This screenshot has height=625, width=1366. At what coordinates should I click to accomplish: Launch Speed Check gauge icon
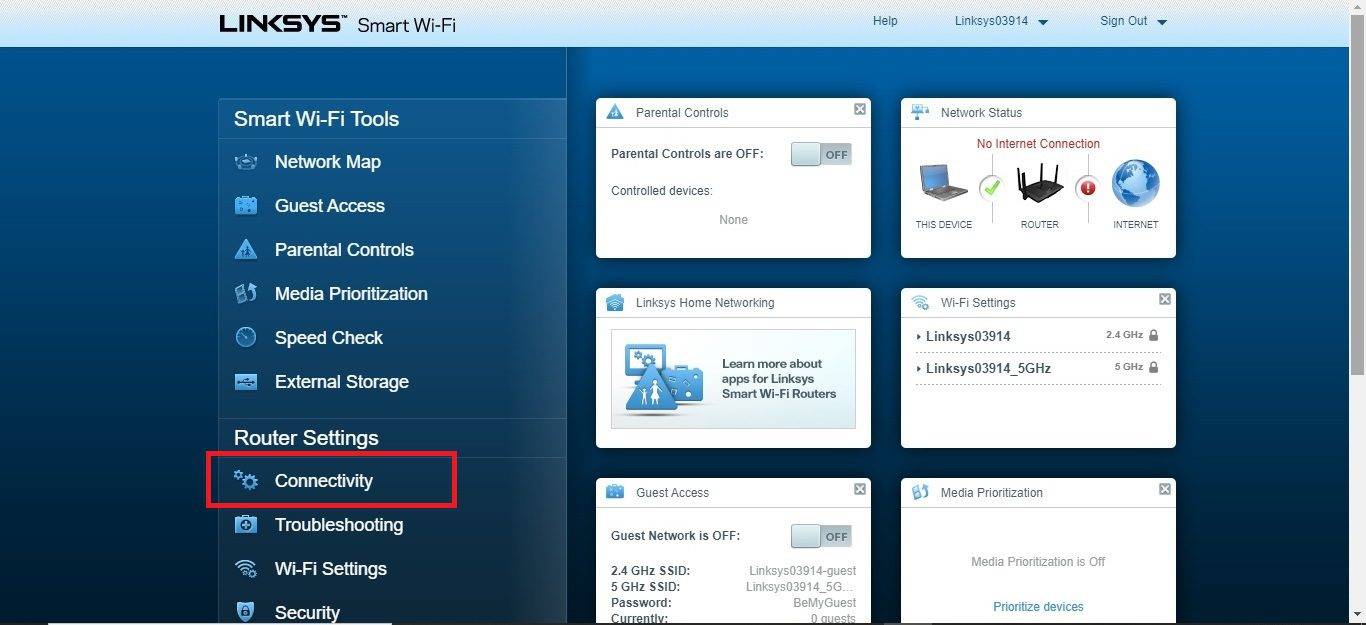coord(246,338)
